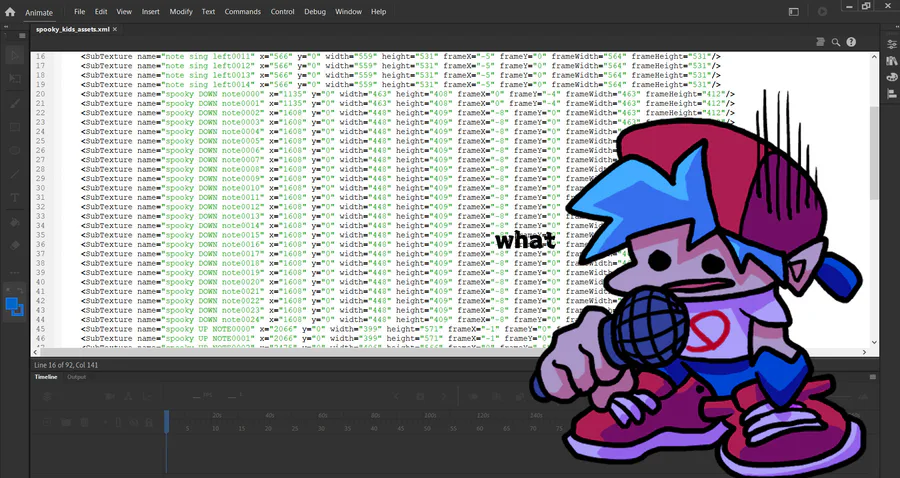Click the Timeline camera icon
Image resolution: width=900 pixels, height=478 pixels.
pyautogui.click(x=110, y=396)
